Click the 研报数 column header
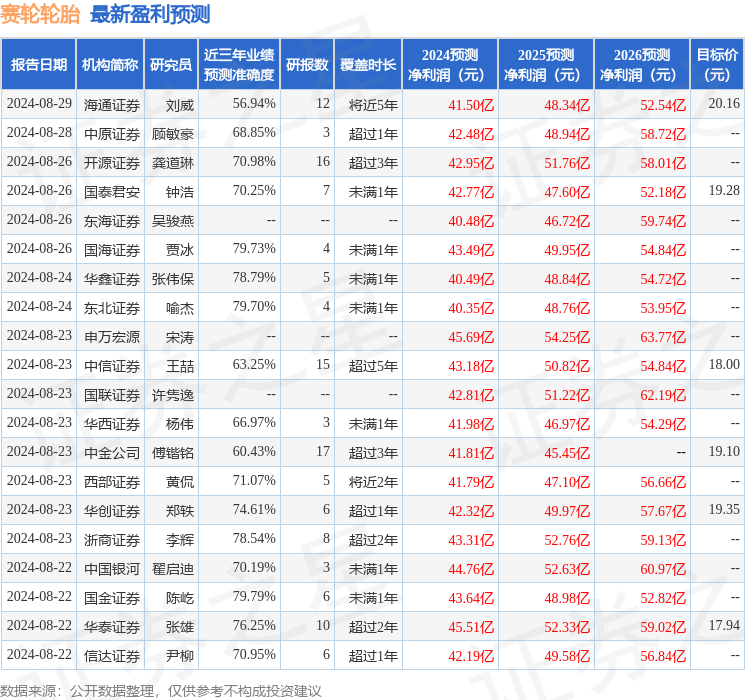This screenshot has height=700, width=745. click(x=307, y=64)
